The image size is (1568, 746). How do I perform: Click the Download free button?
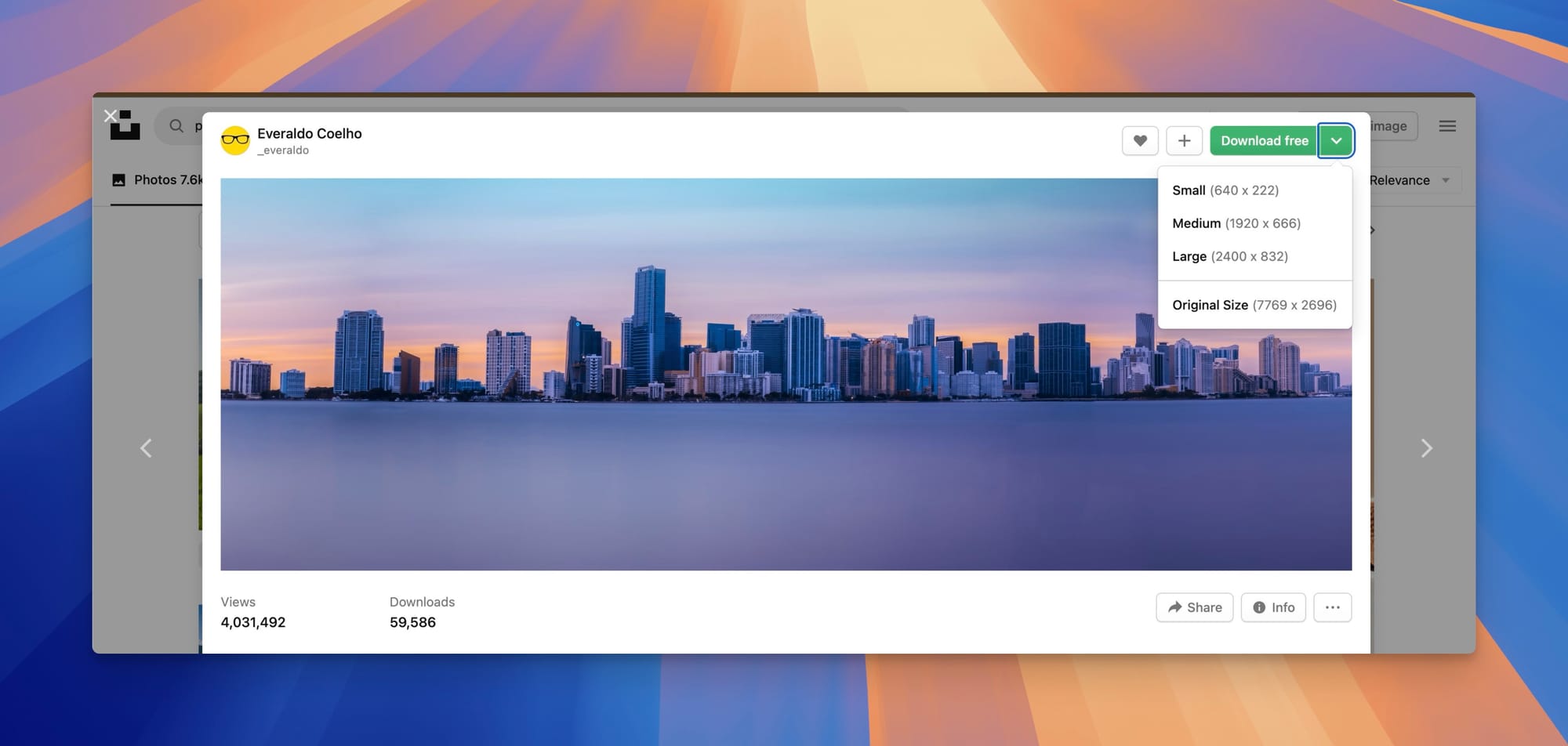1263,141
